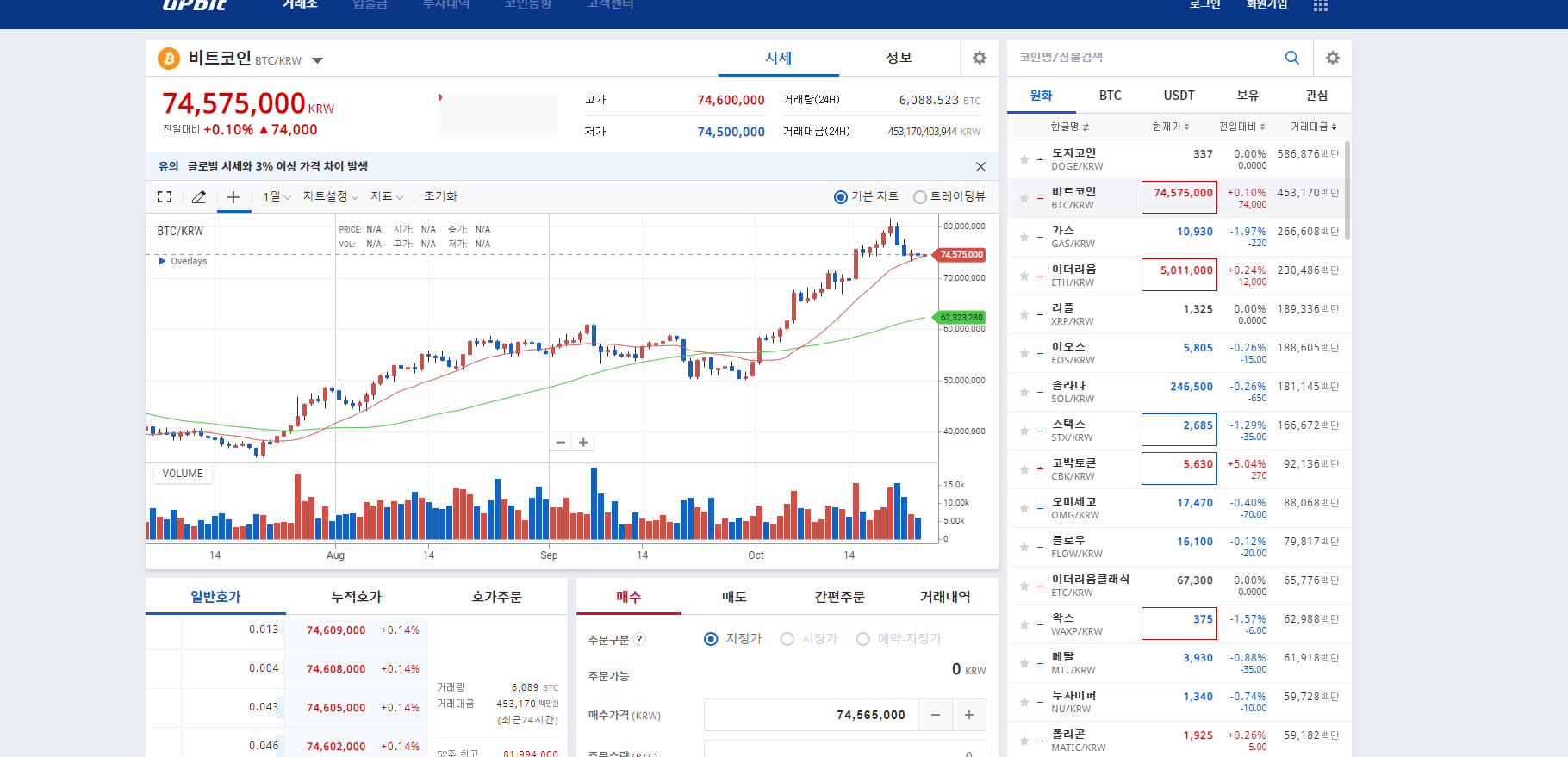
Task: Select the BTC market tab
Action: click(x=1111, y=96)
